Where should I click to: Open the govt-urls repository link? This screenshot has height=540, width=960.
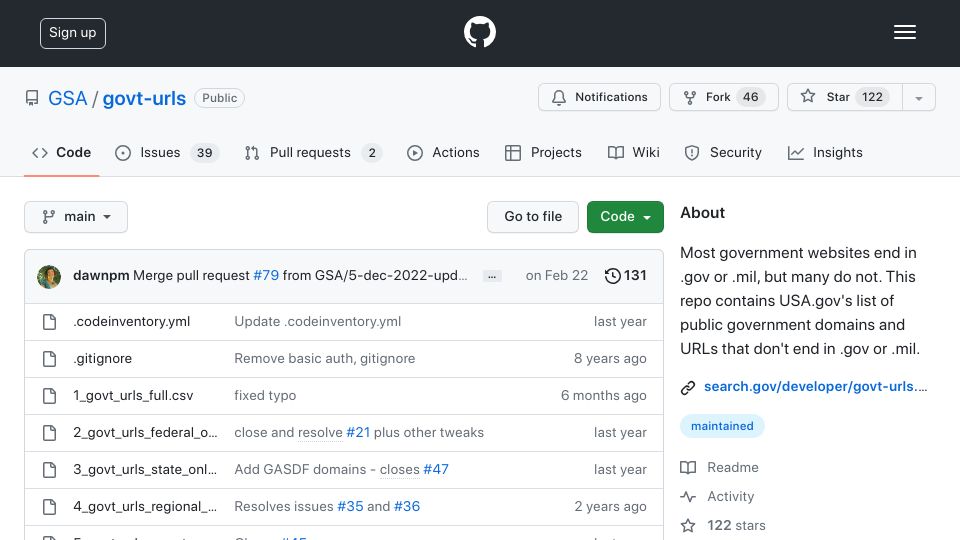(144, 99)
